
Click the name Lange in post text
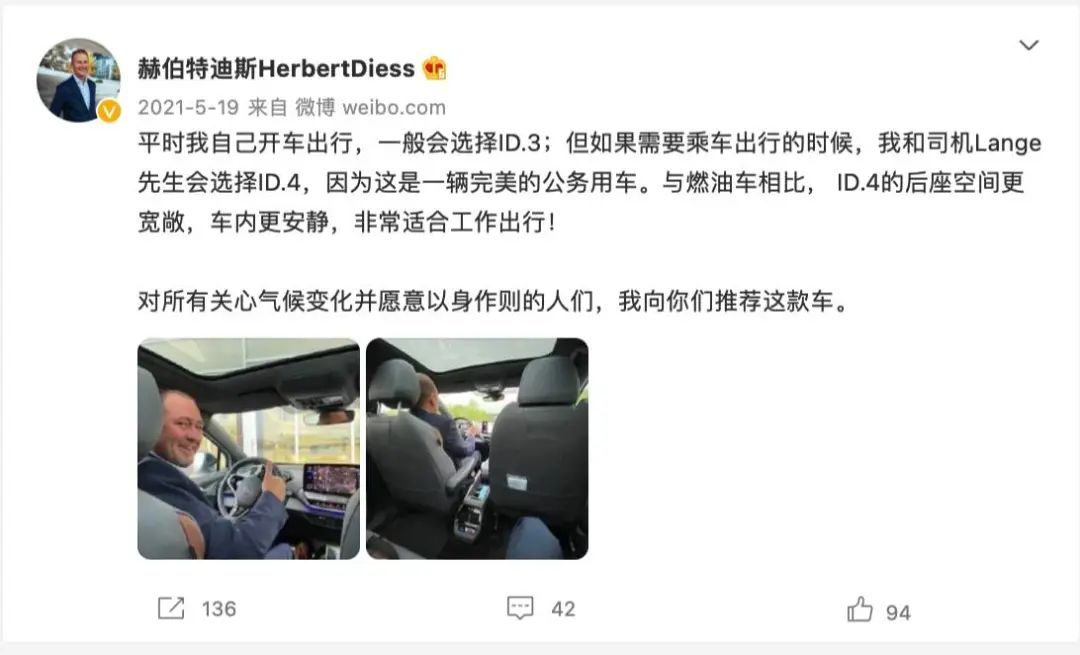pyautogui.click(x=1008, y=144)
